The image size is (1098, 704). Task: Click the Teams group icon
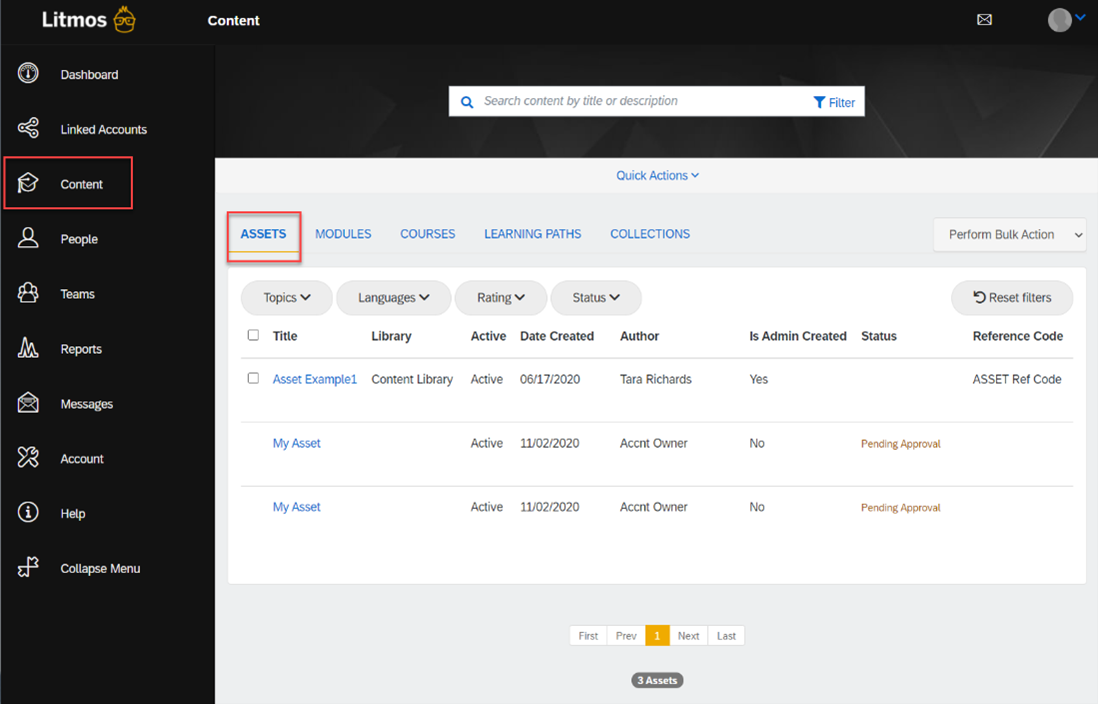pyautogui.click(x=28, y=292)
